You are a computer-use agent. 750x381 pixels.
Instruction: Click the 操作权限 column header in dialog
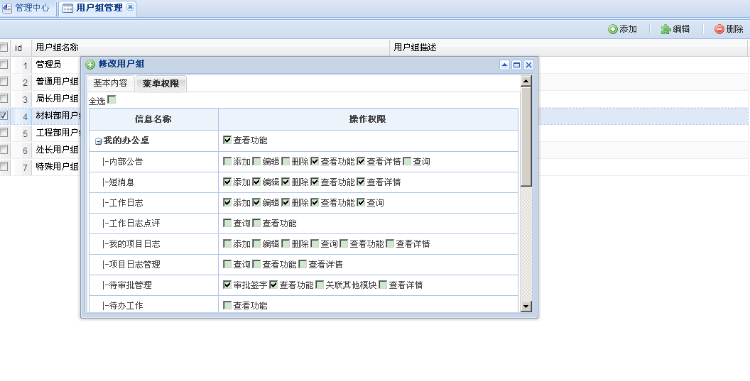coord(368,120)
